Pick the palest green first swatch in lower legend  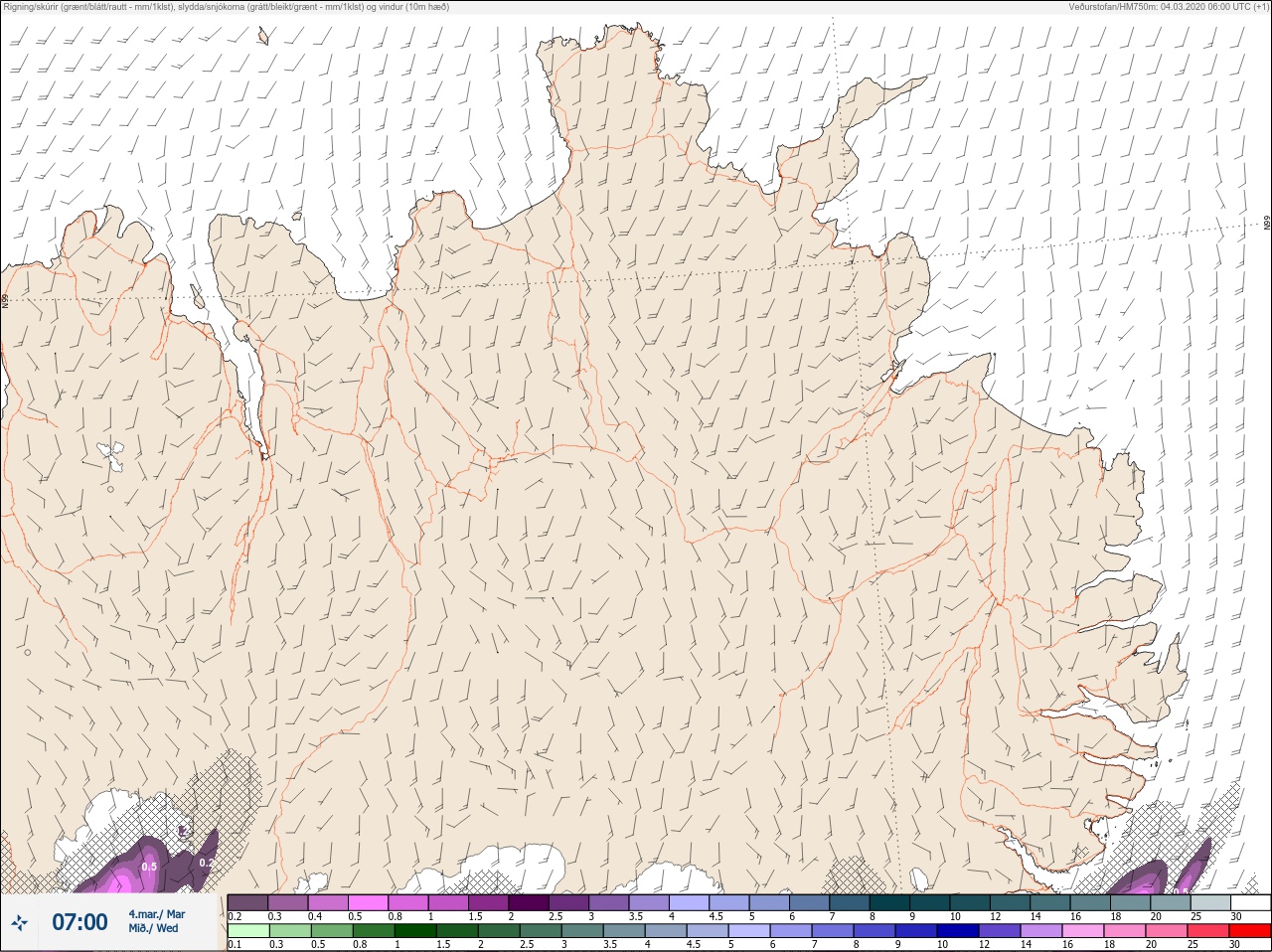[248, 931]
